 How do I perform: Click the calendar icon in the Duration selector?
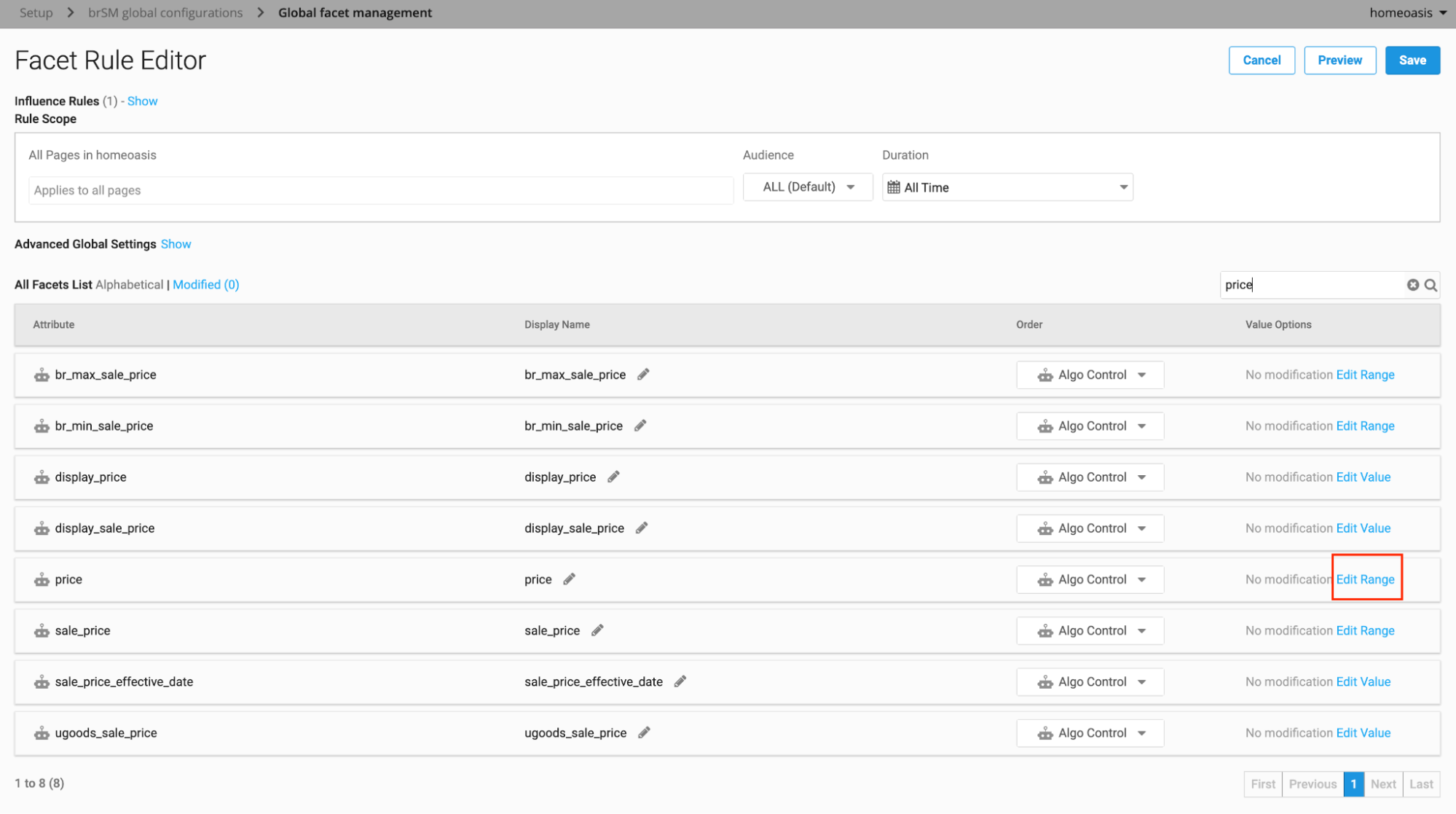click(895, 187)
